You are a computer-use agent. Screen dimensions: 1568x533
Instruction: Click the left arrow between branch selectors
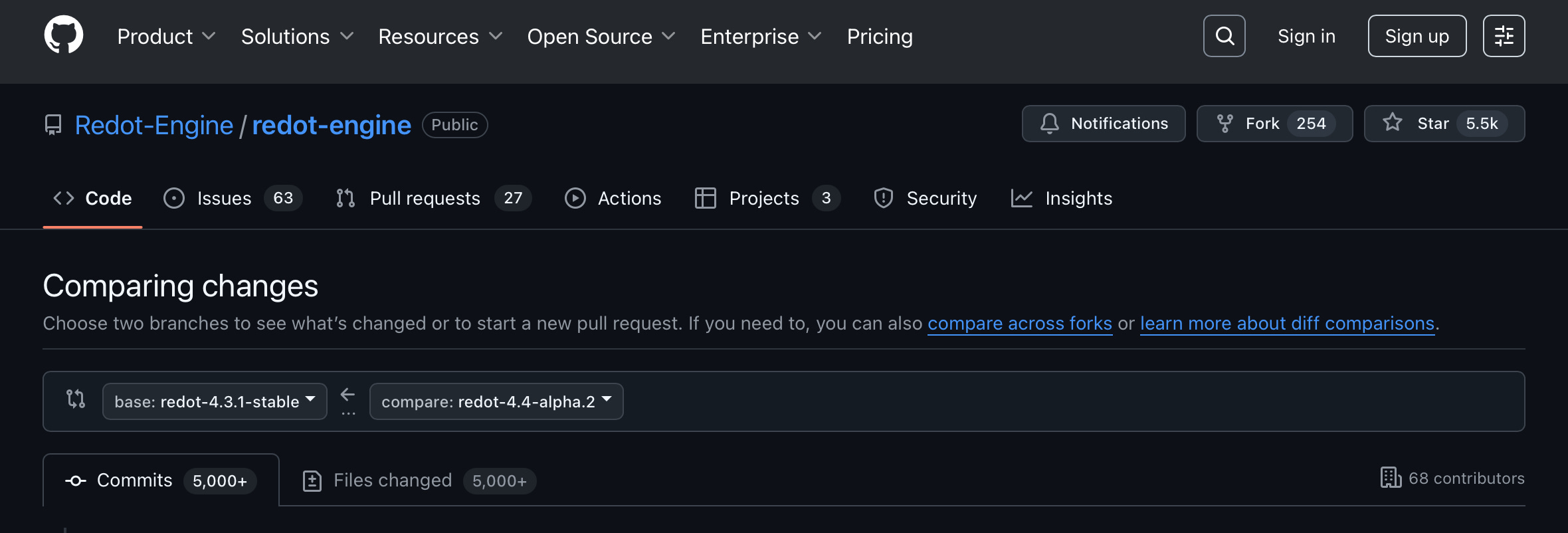[x=347, y=395]
